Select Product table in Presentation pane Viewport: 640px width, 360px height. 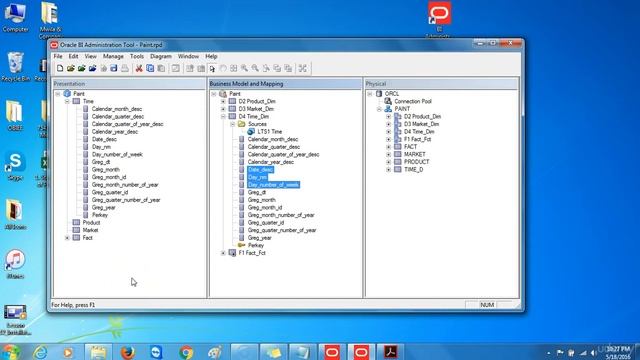pyautogui.click(x=91, y=222)
